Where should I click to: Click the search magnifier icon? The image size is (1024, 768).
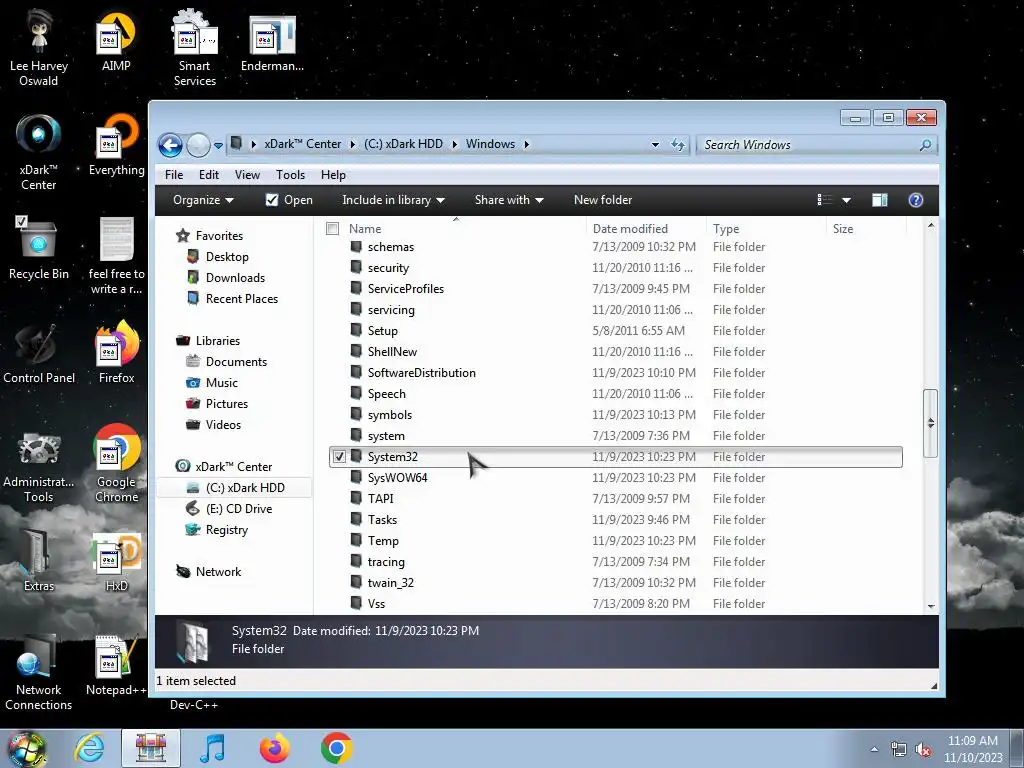925,144
